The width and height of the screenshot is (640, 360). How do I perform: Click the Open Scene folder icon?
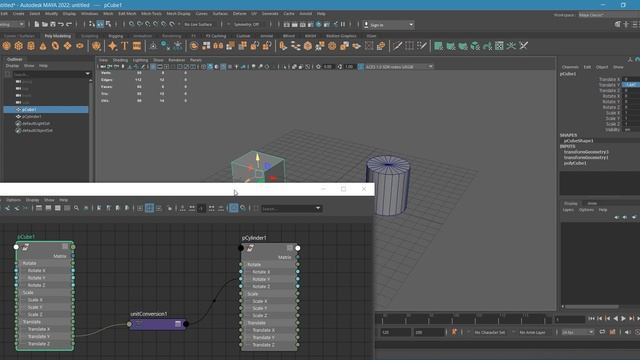pos(44,24)
